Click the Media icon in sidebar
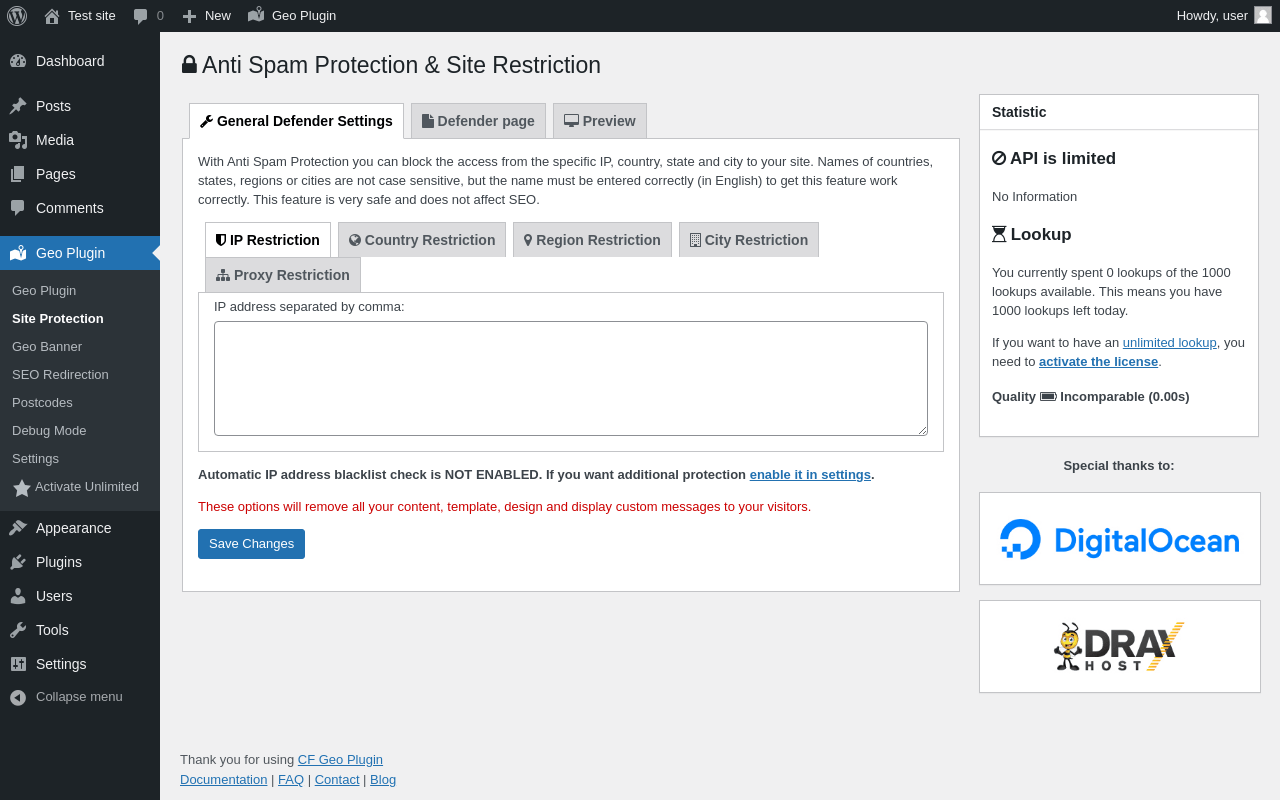 coord(18,140)
